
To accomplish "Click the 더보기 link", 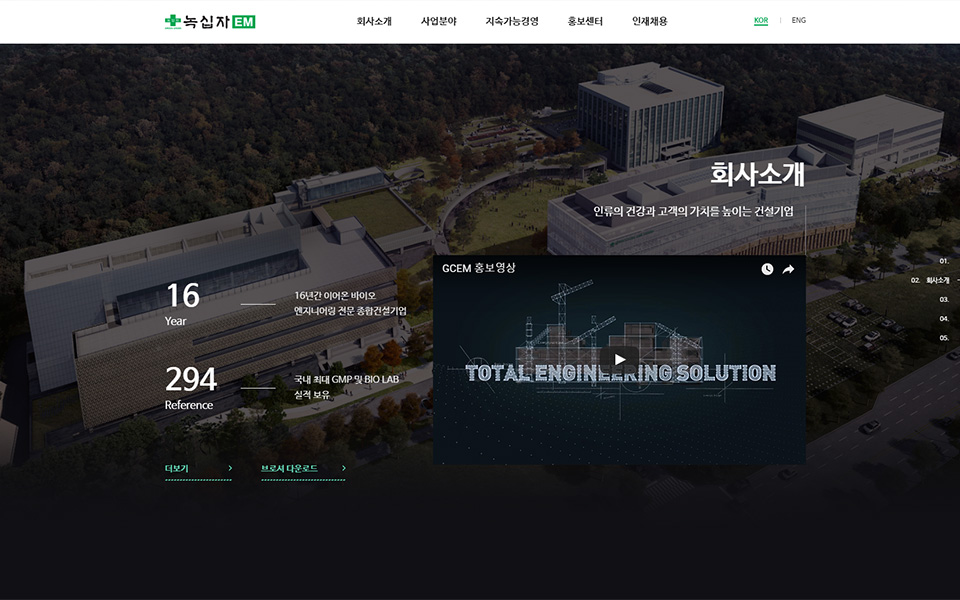I will 177,468.
